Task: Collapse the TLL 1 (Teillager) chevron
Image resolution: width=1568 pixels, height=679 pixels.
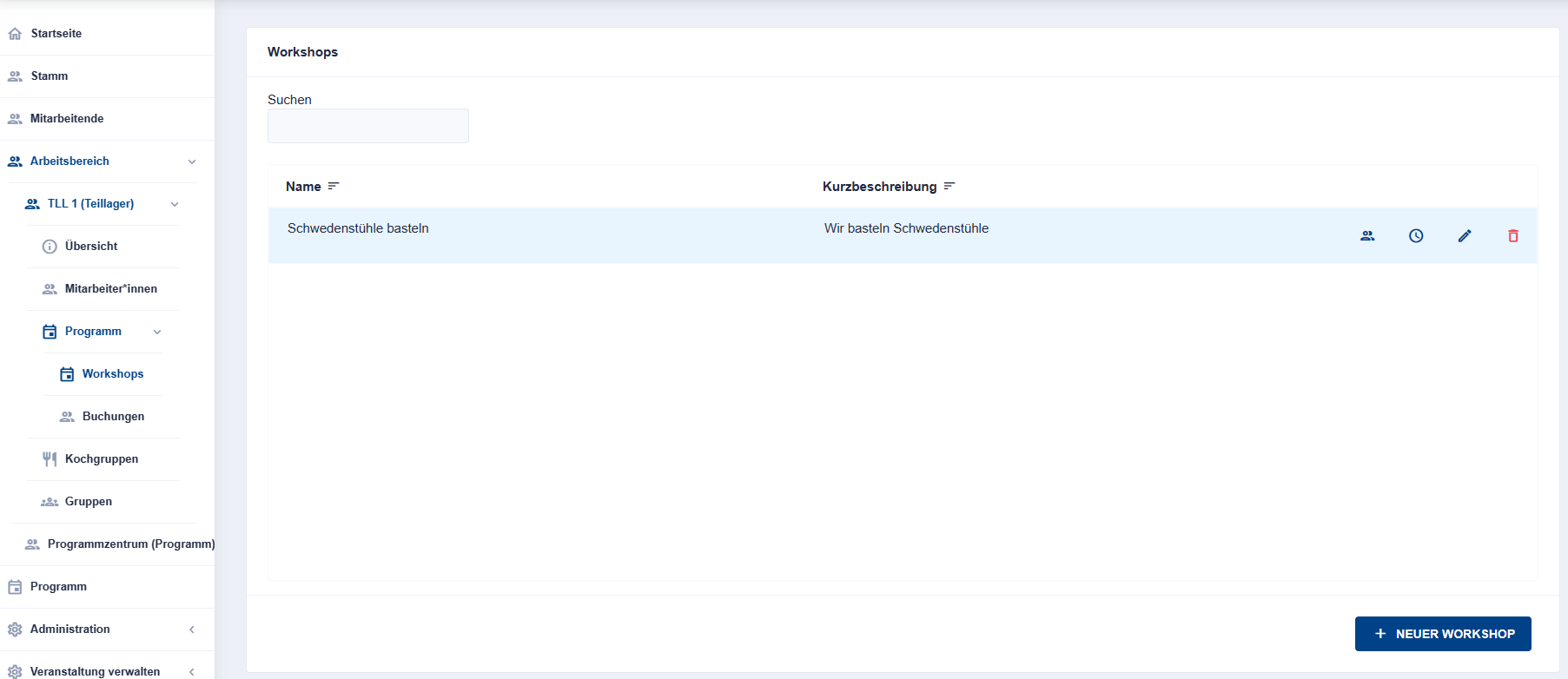Action: tap(175, 204)
